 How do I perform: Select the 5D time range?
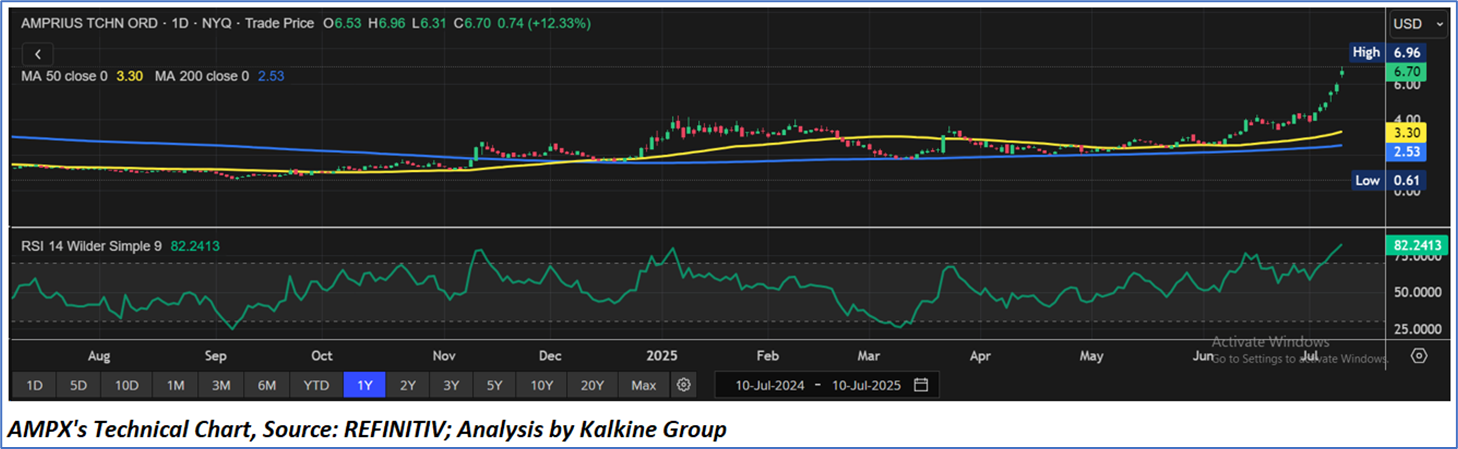[78, 385]
